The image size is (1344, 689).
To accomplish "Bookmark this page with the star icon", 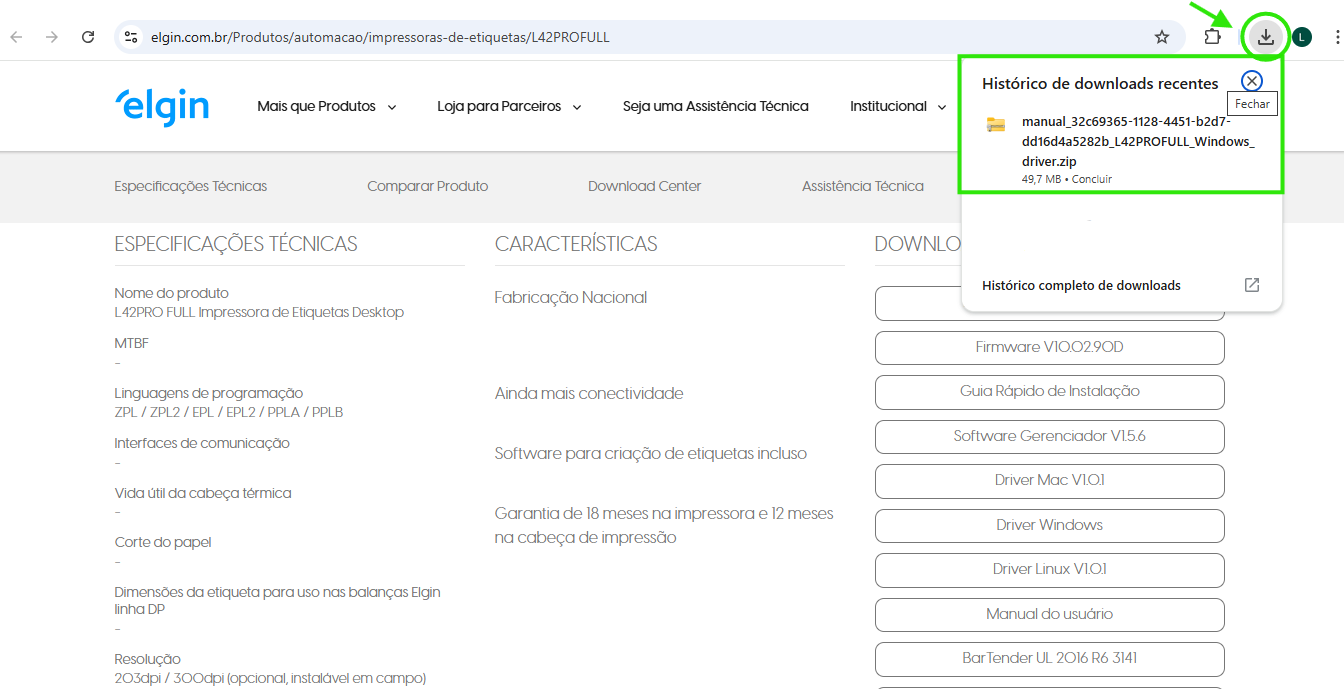I will click(x=1161, y=37).
